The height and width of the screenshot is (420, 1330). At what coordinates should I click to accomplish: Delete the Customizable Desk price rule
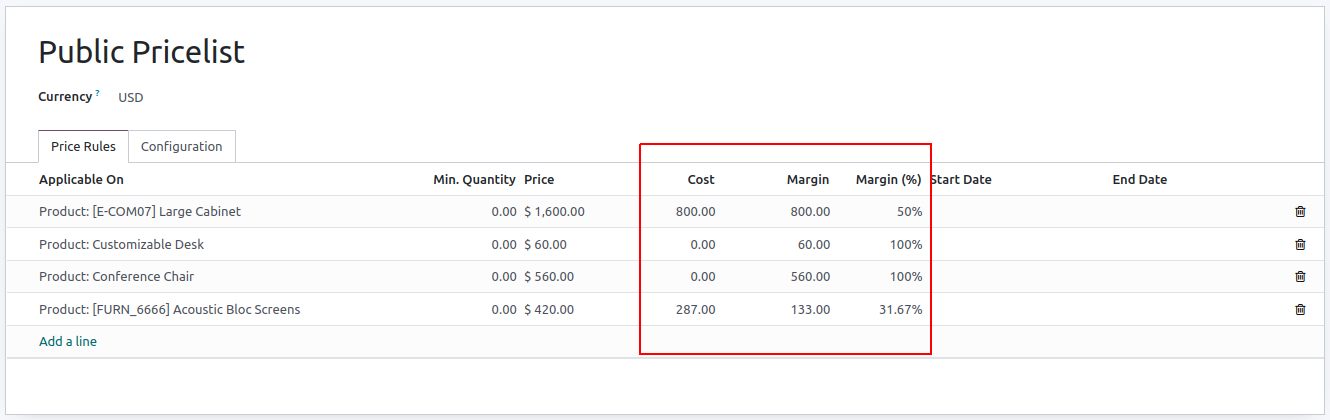click(x=1300, y=244)
